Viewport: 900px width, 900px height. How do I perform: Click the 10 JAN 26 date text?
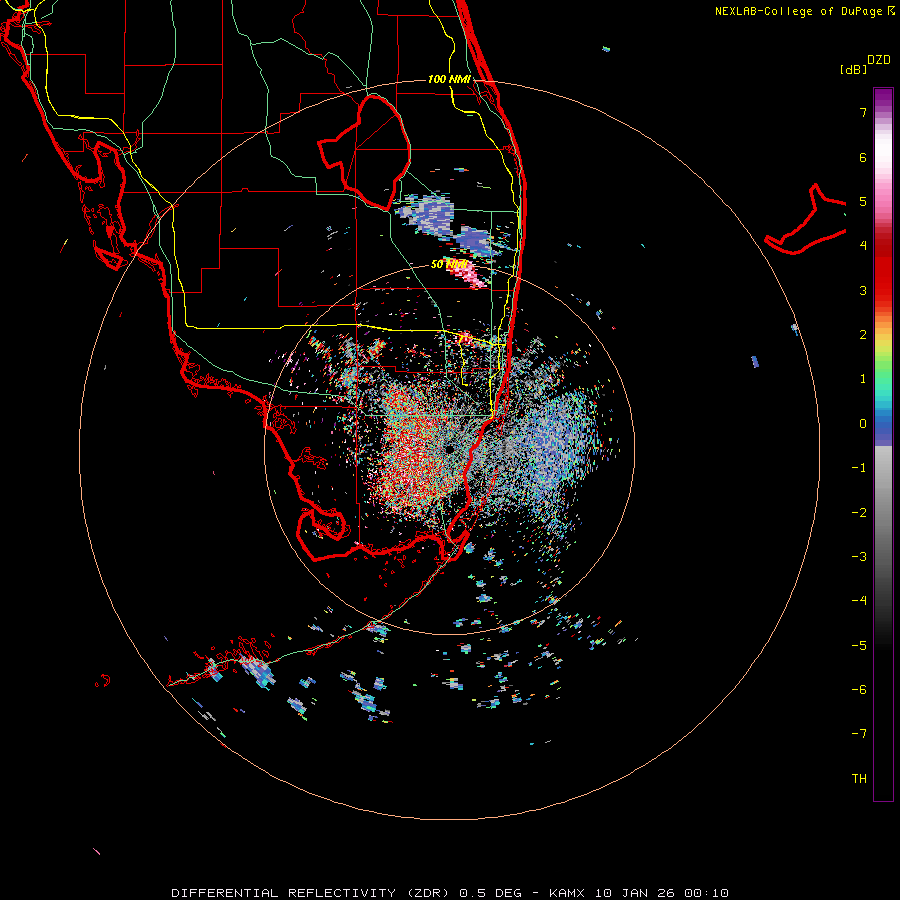pyautogui.click(x=636, y=893)
